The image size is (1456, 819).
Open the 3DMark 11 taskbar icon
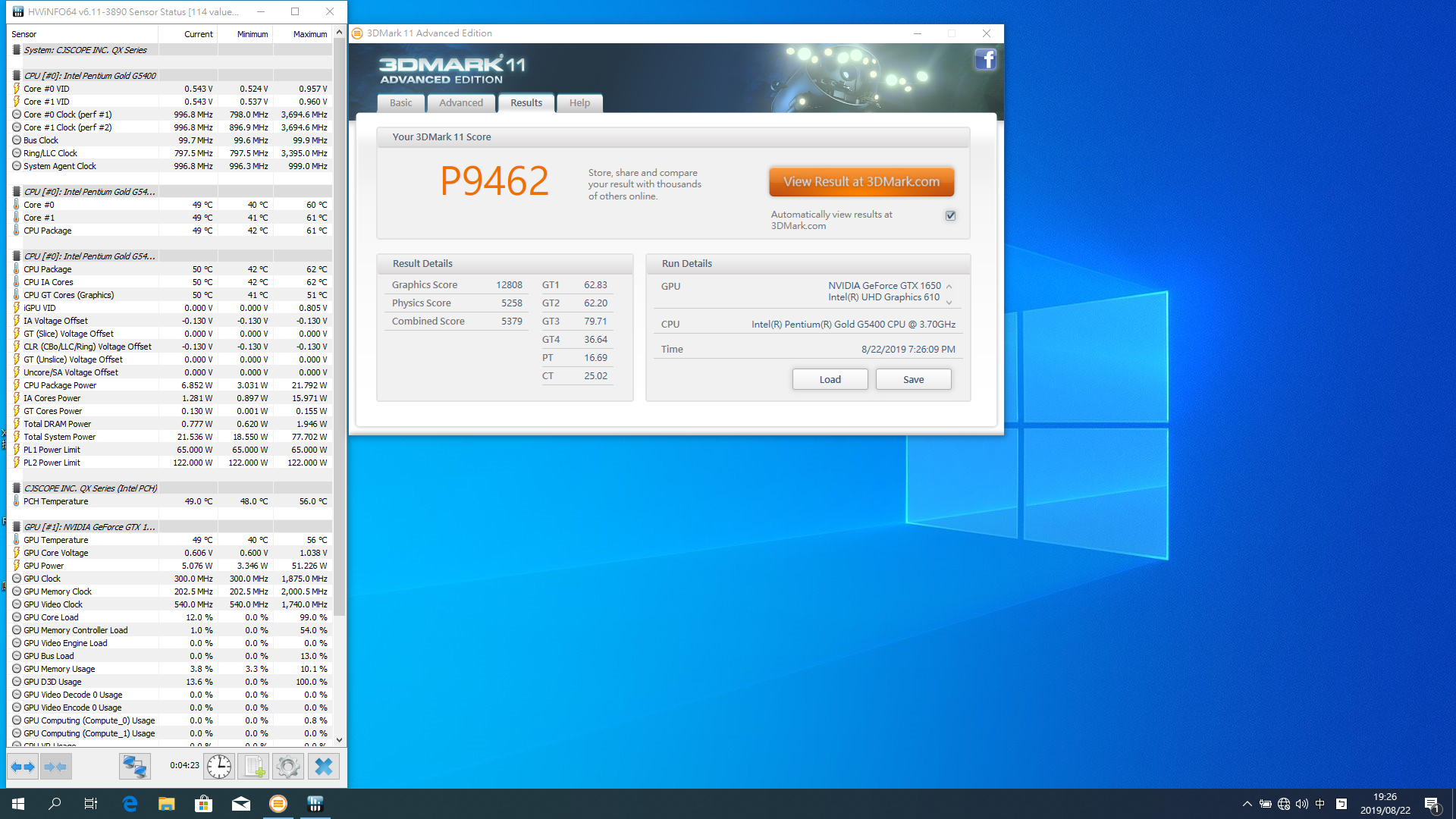pyautogui.click(x=278, y=804)
